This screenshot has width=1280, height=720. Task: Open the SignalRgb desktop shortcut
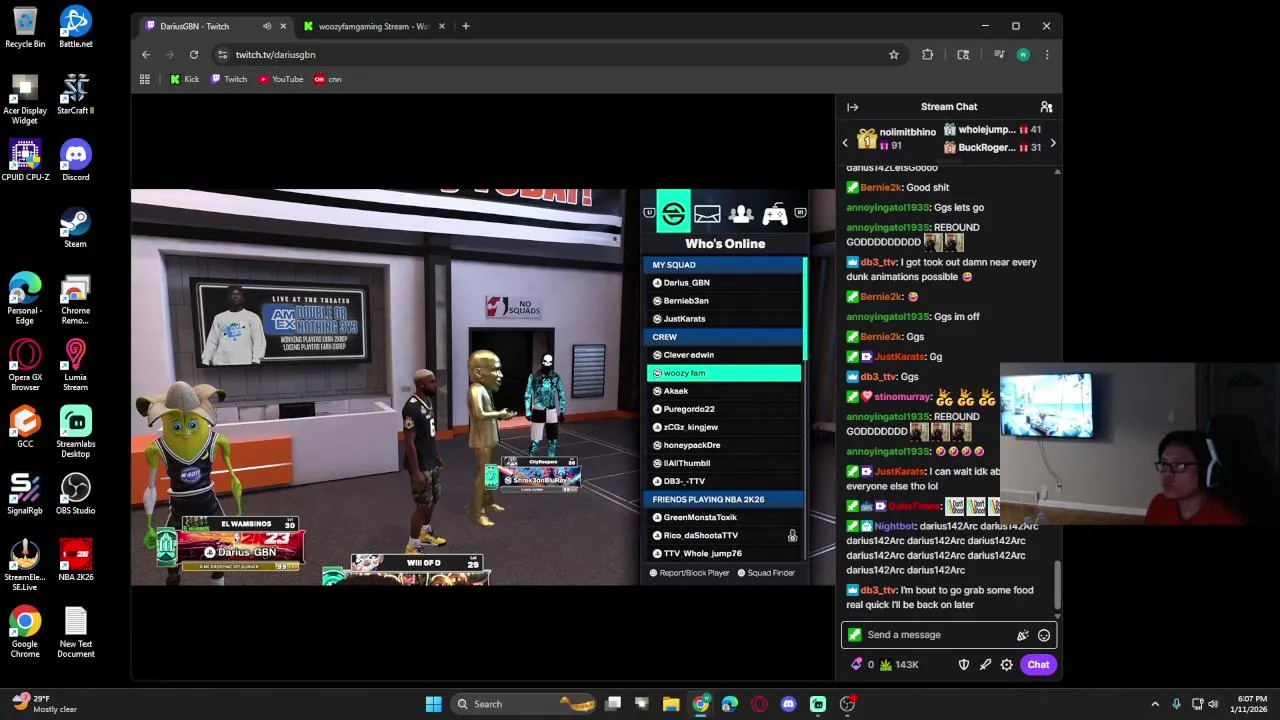[25, 495]
